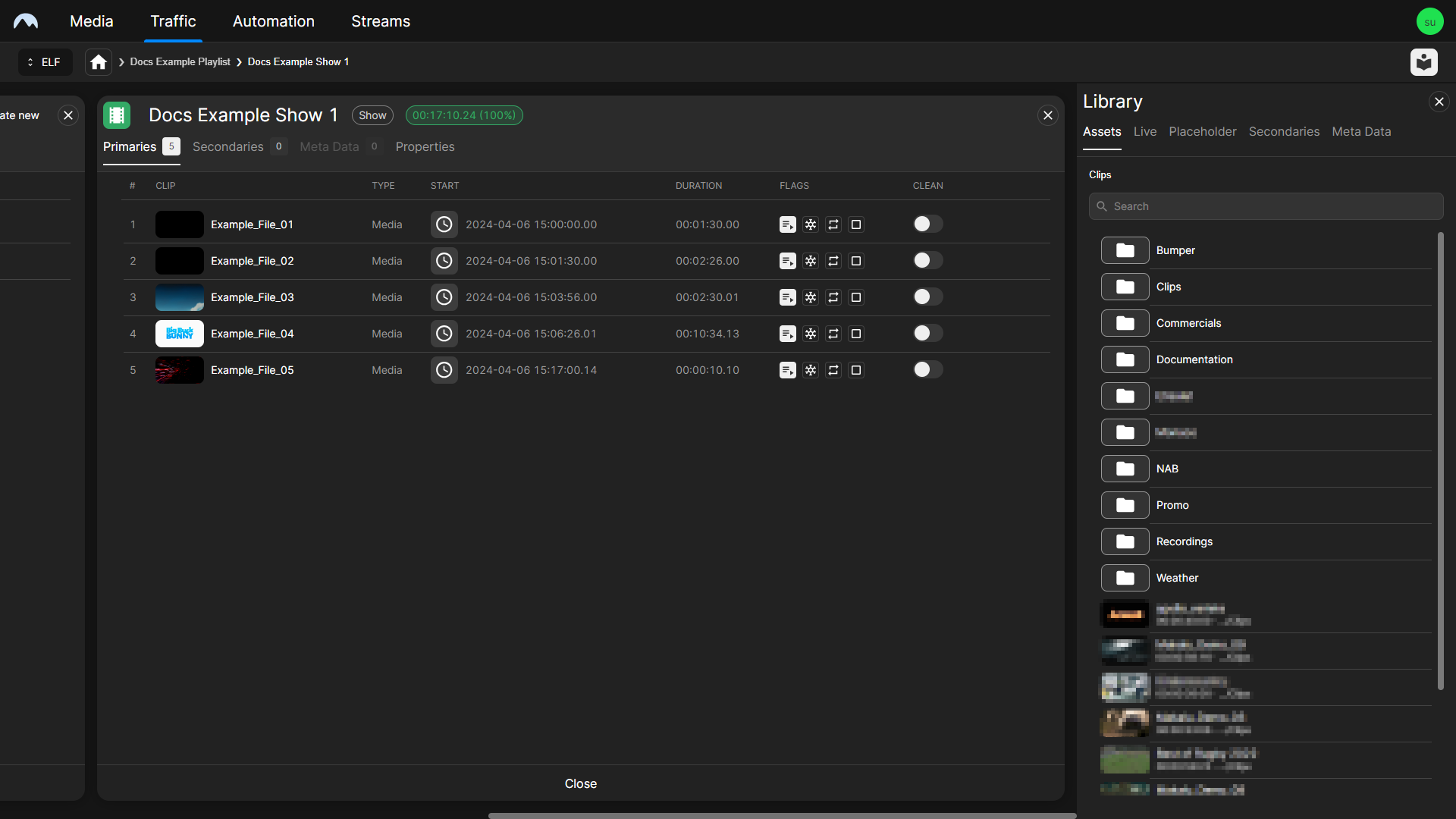Toggle freeze snowflake flag for Example_File_02
1456x819 pixels.
click(x=811, y=261)
